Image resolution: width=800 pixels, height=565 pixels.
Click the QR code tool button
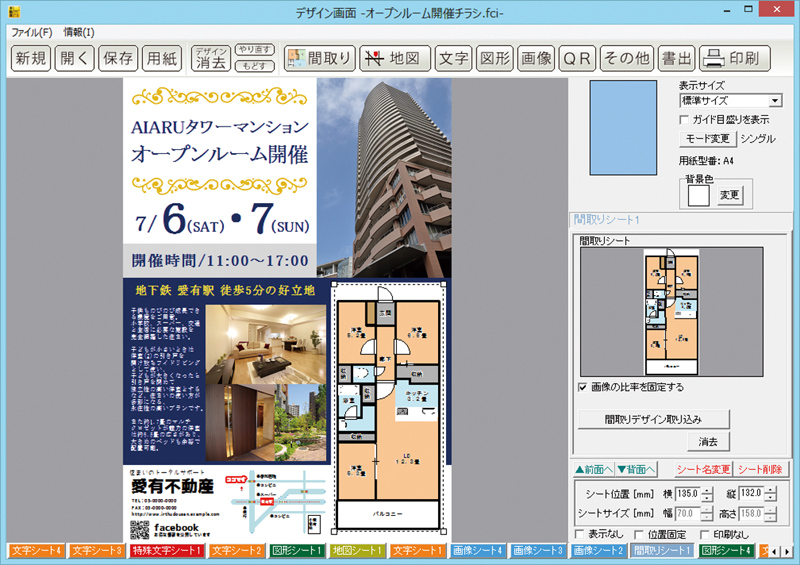(577, 58)
